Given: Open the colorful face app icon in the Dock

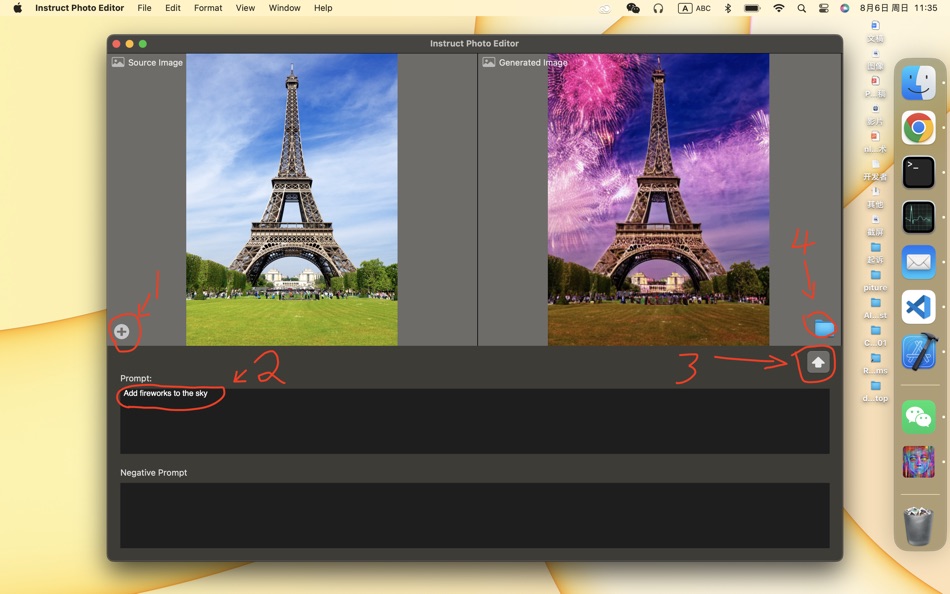Looking at the screenshot, I should coord(918,462).
